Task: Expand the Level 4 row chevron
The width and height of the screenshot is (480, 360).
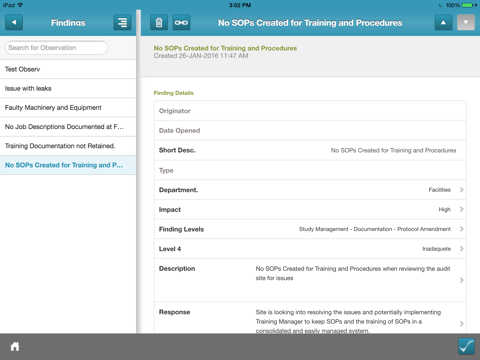Action: (462, 249)
